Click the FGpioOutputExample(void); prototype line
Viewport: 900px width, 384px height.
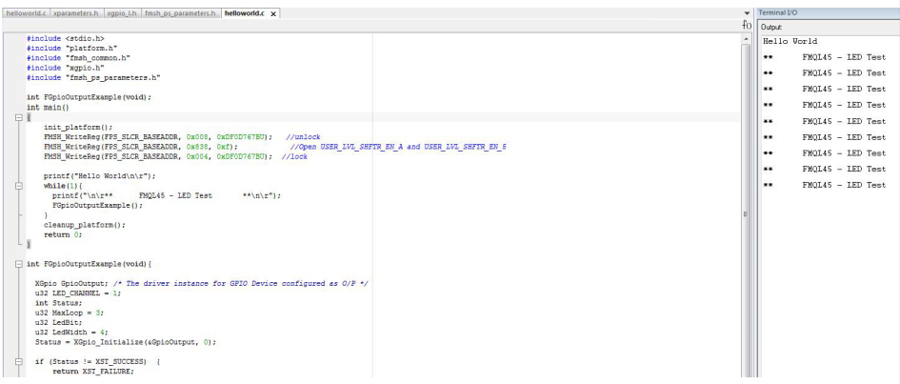[x=89, y=97]
